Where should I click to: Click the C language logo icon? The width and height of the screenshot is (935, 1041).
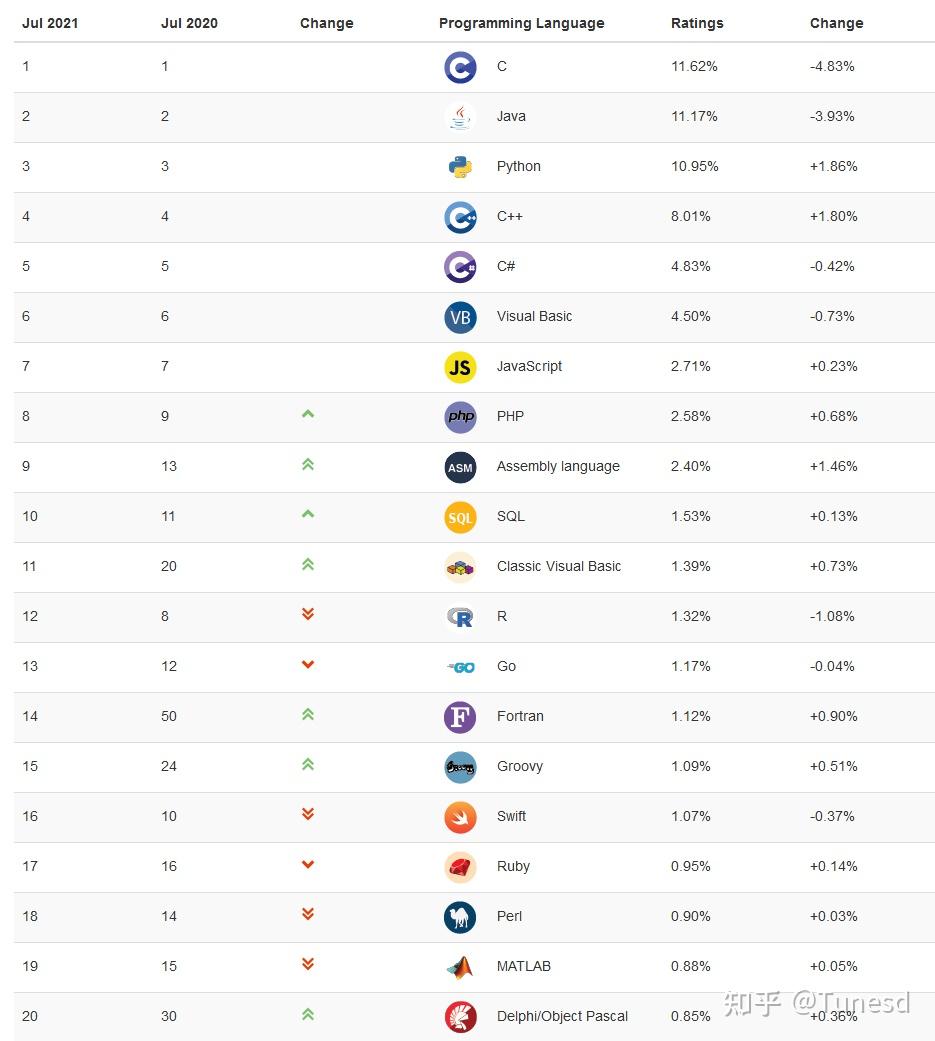[x=460, y=67]
